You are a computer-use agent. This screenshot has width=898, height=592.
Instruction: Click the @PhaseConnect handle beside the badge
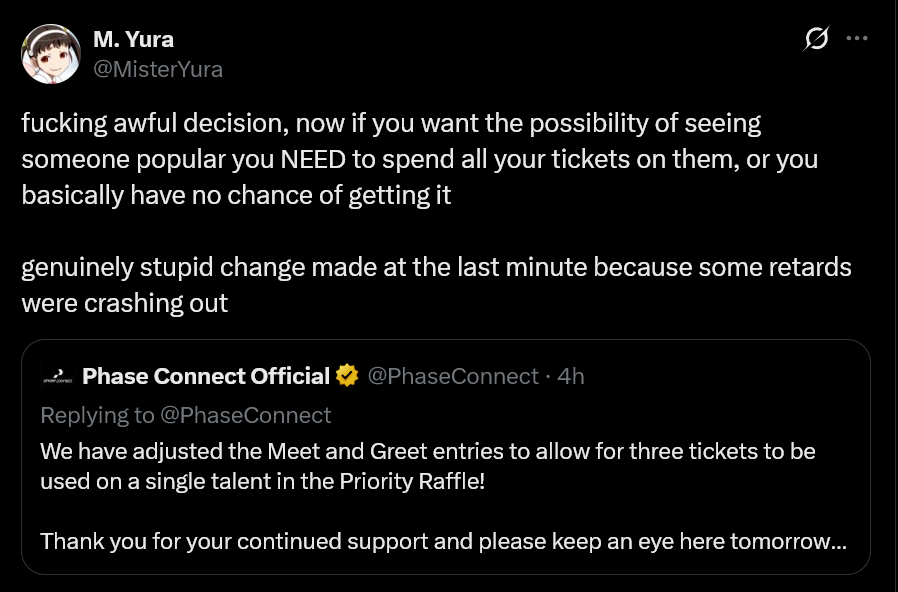(x=453, y=376)
